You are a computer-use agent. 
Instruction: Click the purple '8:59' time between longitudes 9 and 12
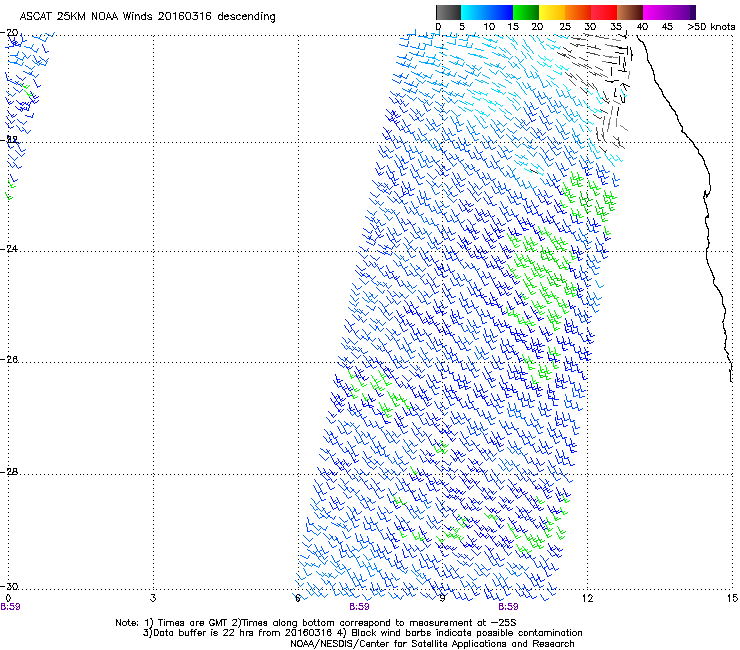click(508, 607)
